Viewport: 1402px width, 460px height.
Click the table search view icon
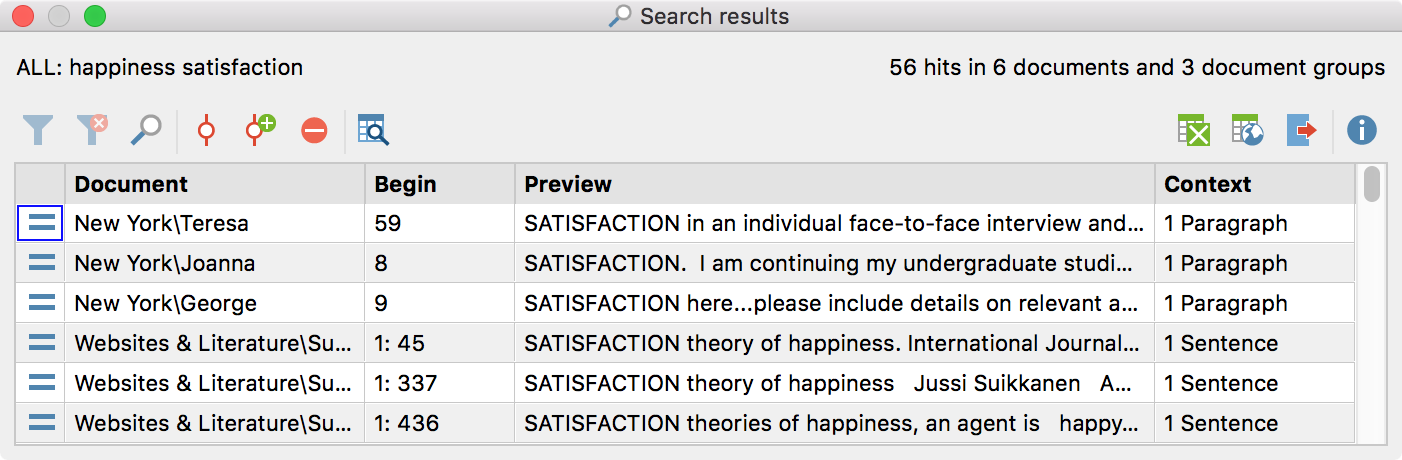click(x=373, y=130)
